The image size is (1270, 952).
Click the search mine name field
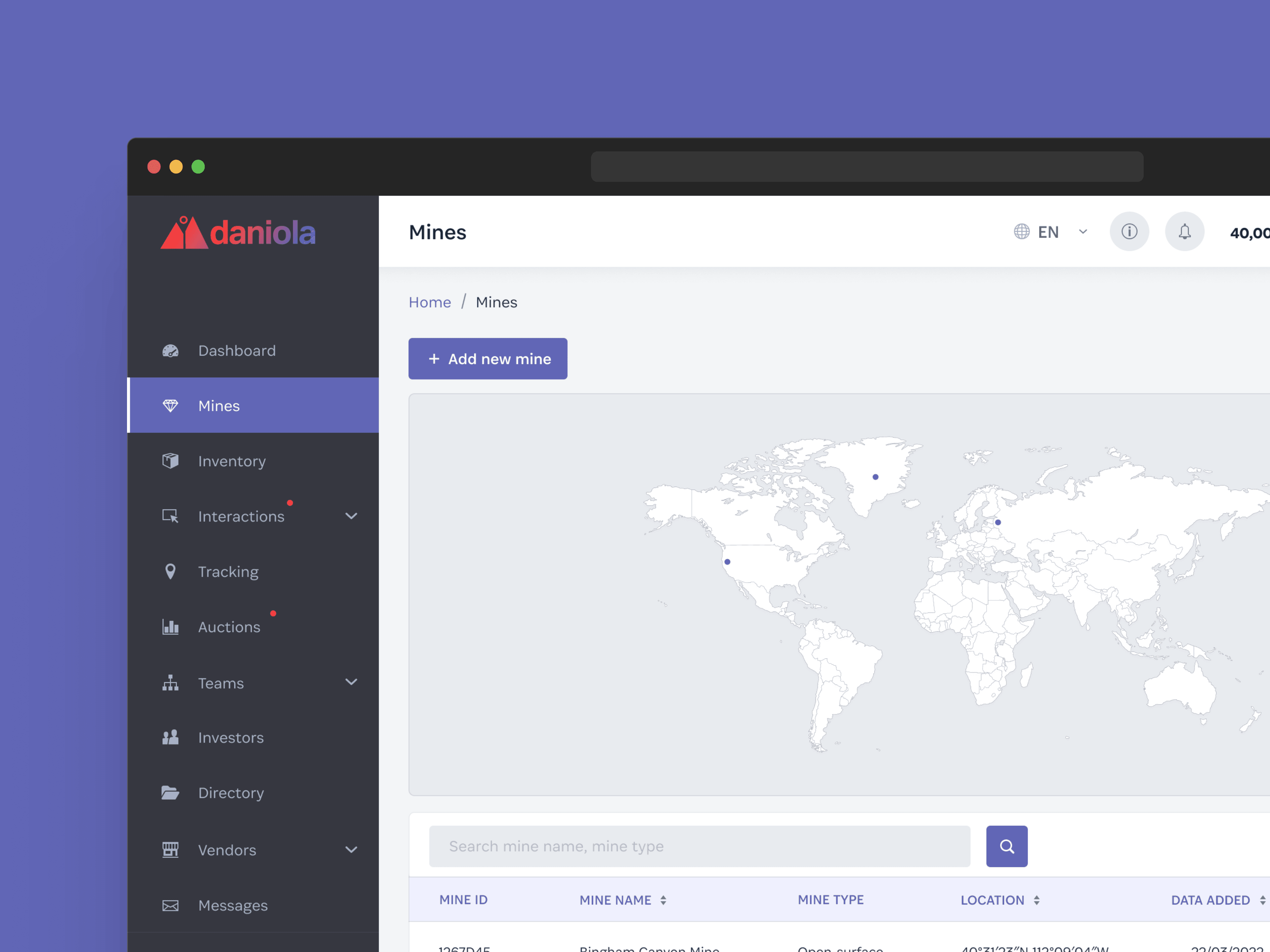pos(700,847)
